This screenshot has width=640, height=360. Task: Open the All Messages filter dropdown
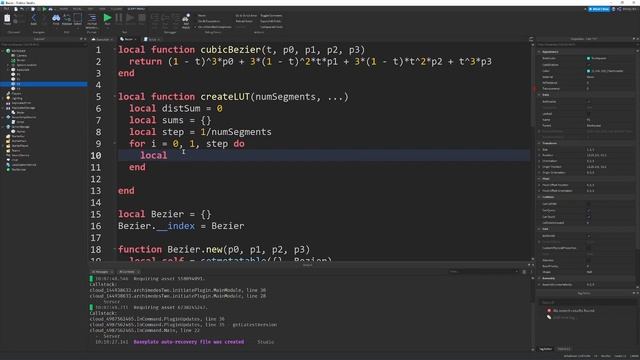coord(102,272)
